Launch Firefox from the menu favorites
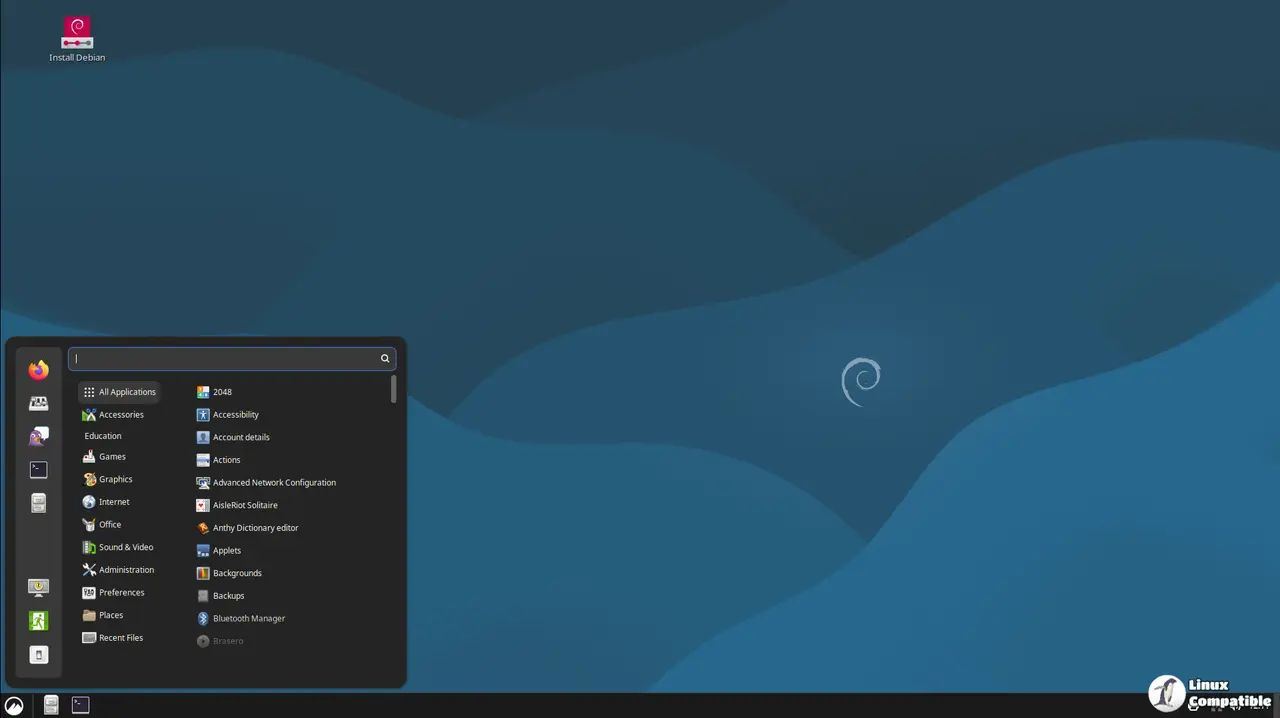This screenshot has width=1280, height=718. [38, 370]
